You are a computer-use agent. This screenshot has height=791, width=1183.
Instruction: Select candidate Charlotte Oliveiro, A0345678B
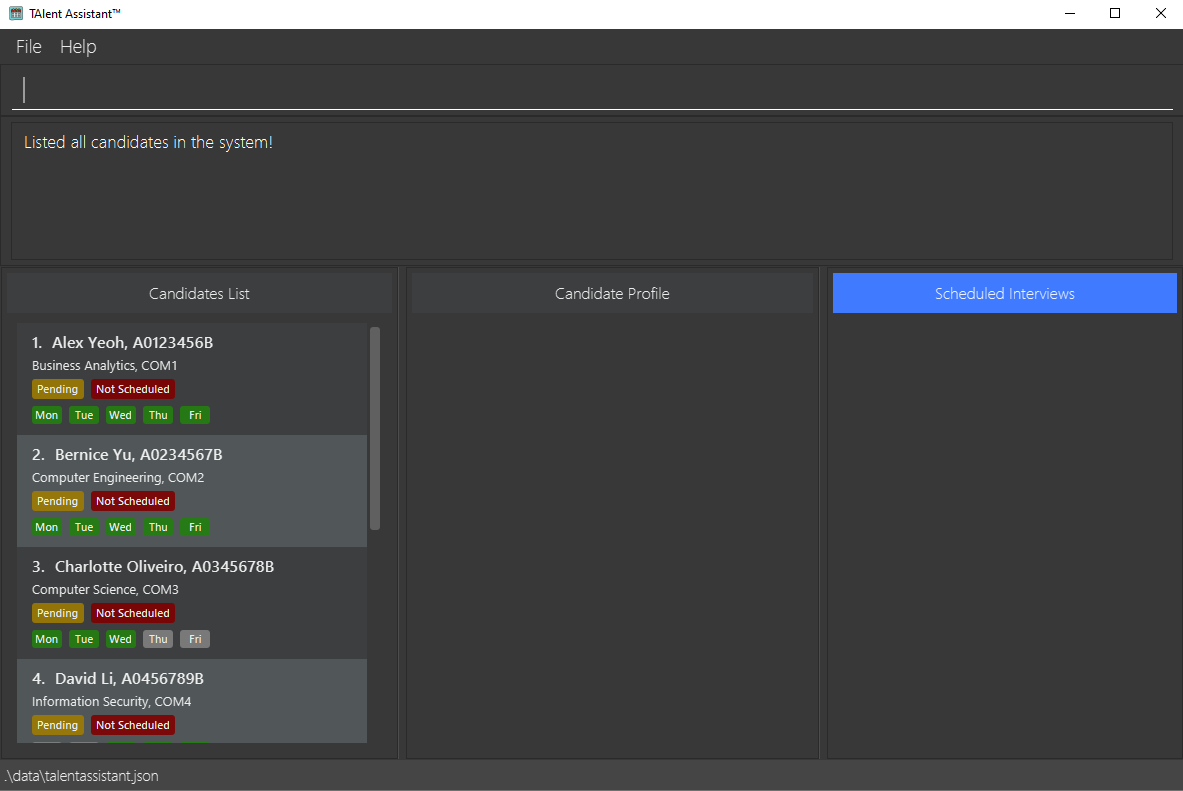[192, 603]
